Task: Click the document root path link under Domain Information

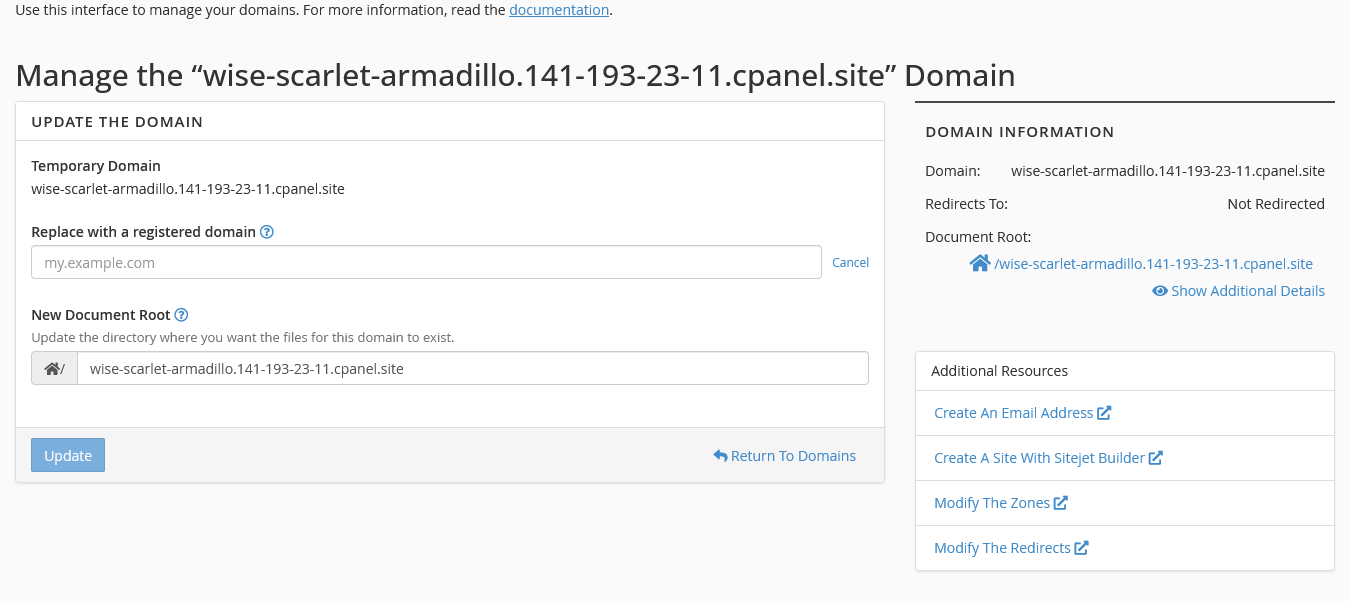Action: [x=1151, y=263]
